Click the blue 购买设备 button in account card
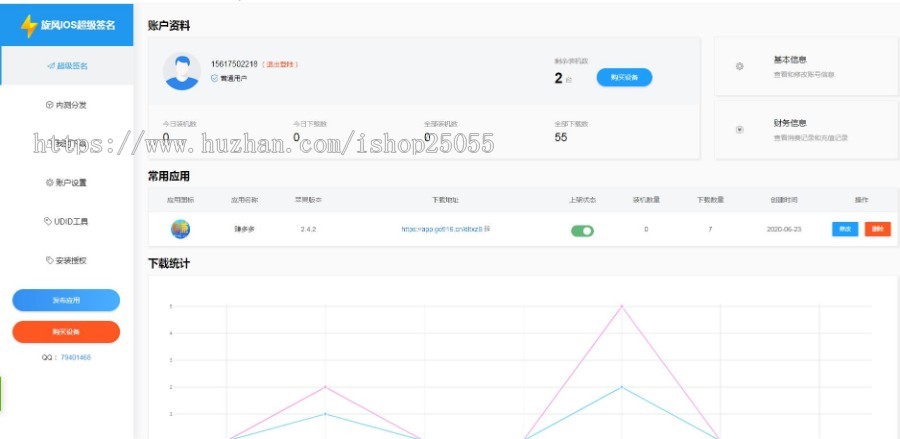 [624, 77]
